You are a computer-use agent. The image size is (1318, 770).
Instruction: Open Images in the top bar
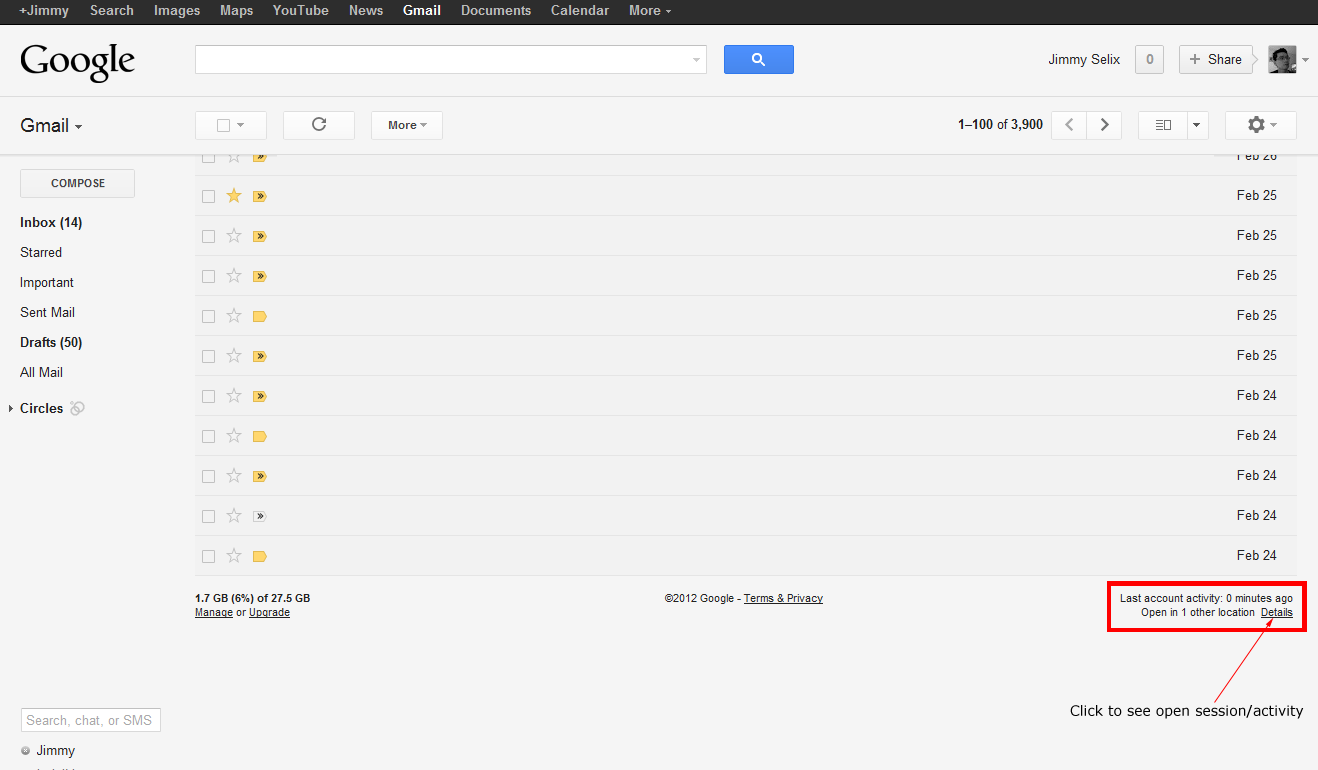click(177, 11)
